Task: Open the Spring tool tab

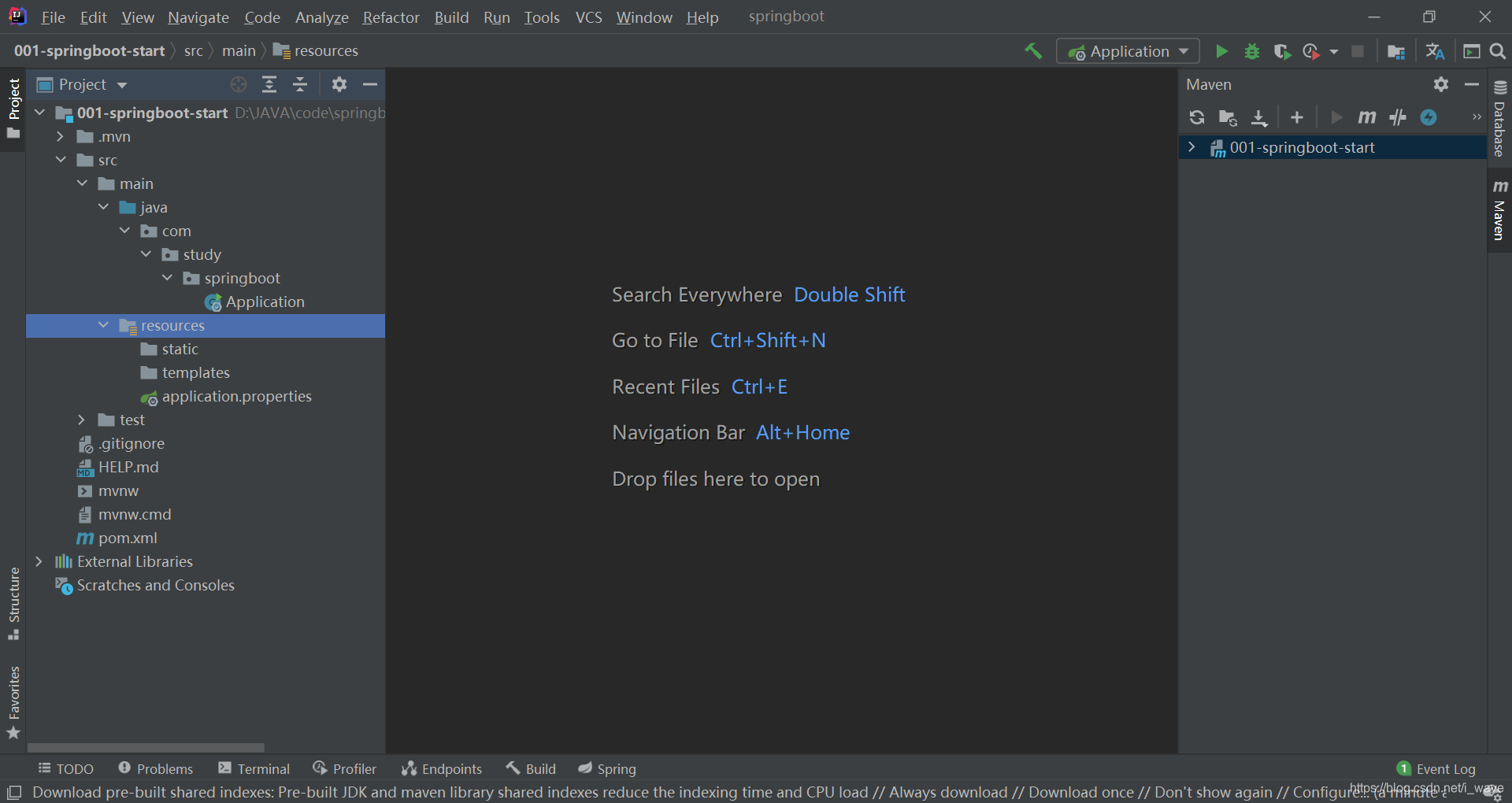Action: tap(607, 769)
